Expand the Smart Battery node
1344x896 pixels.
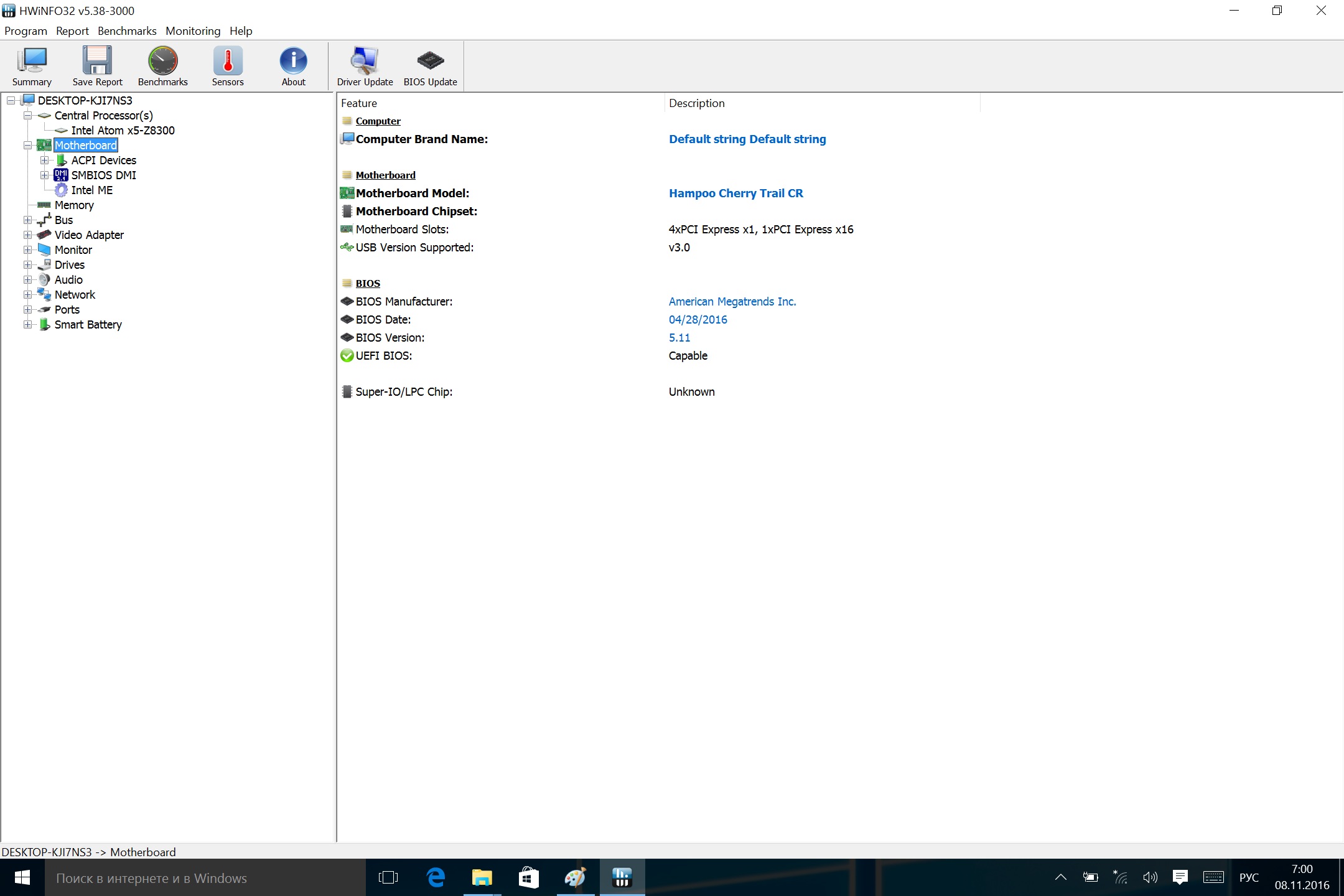pos(27,324)
